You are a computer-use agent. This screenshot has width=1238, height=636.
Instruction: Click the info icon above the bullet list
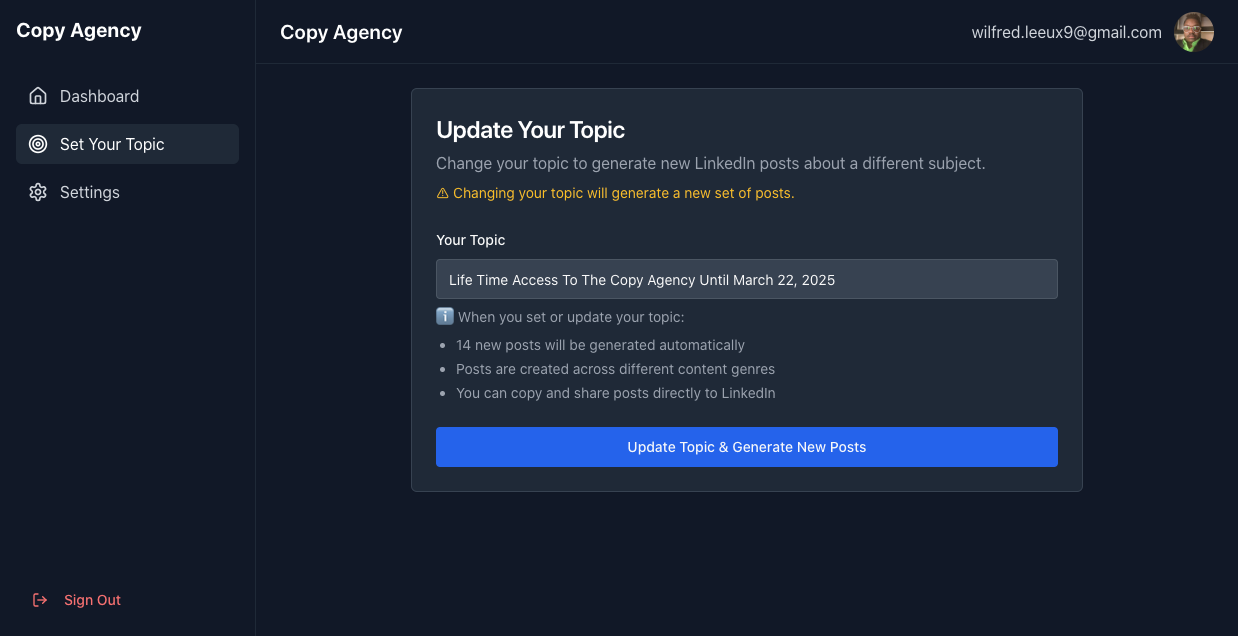point(444,316)
